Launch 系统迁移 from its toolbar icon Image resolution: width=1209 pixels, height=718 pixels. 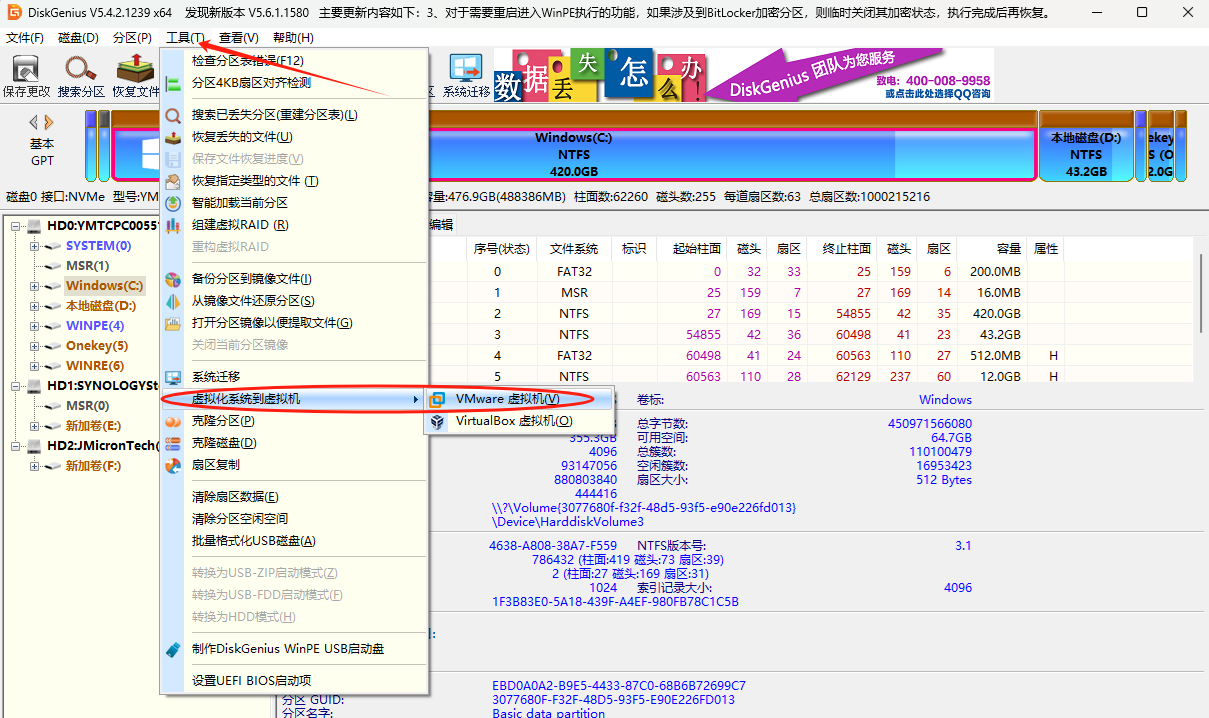[x=464, y=72]
